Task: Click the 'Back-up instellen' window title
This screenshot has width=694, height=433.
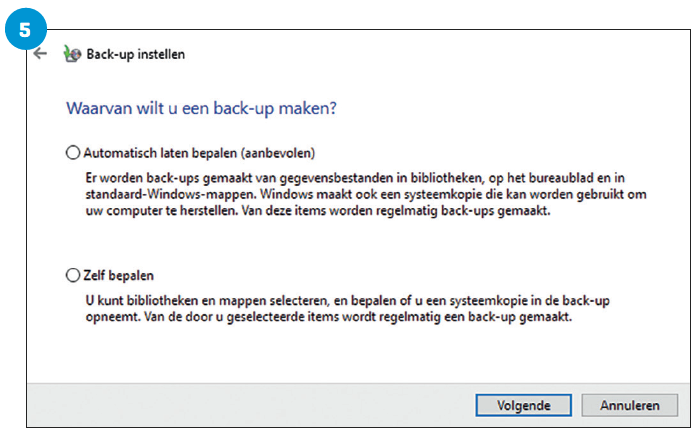Action: coord(135,54)
